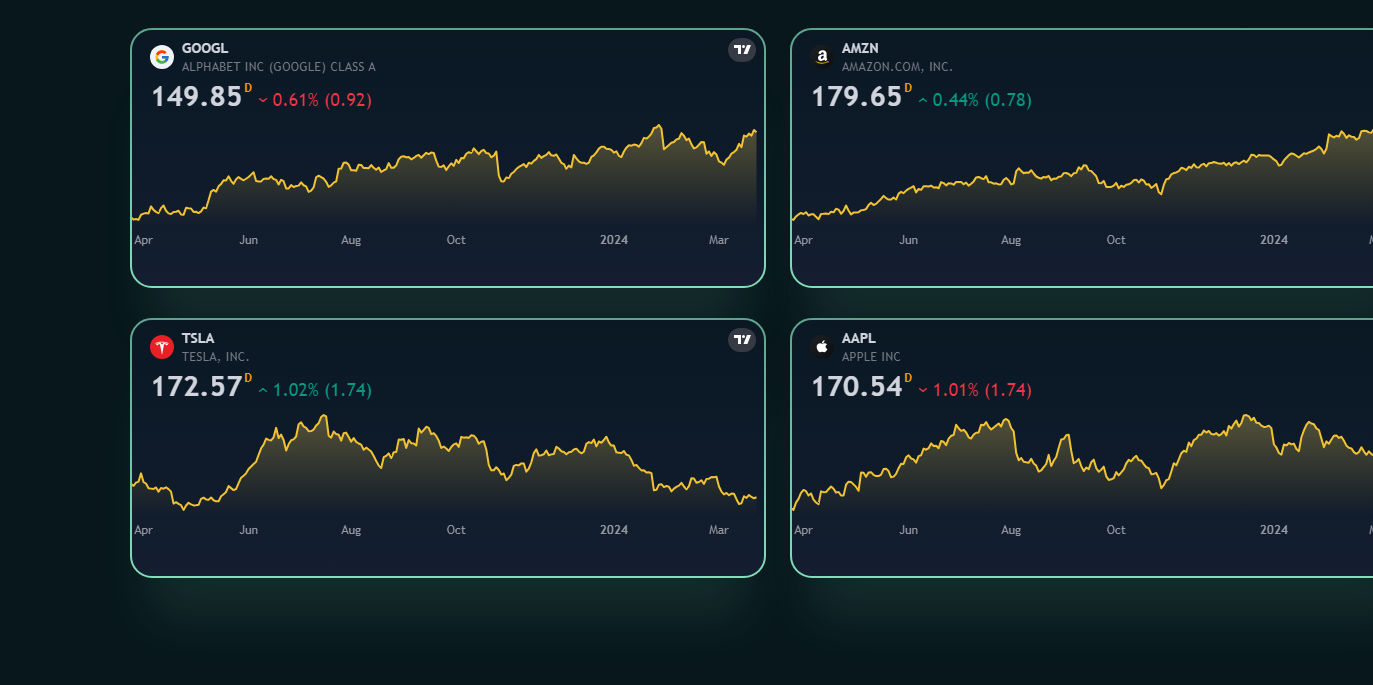Click the Aug axis label on TSLA chart
Image resolution: width=1373 pixels, height=685 pixels.
pyautogui.click(x=351, y=530)
